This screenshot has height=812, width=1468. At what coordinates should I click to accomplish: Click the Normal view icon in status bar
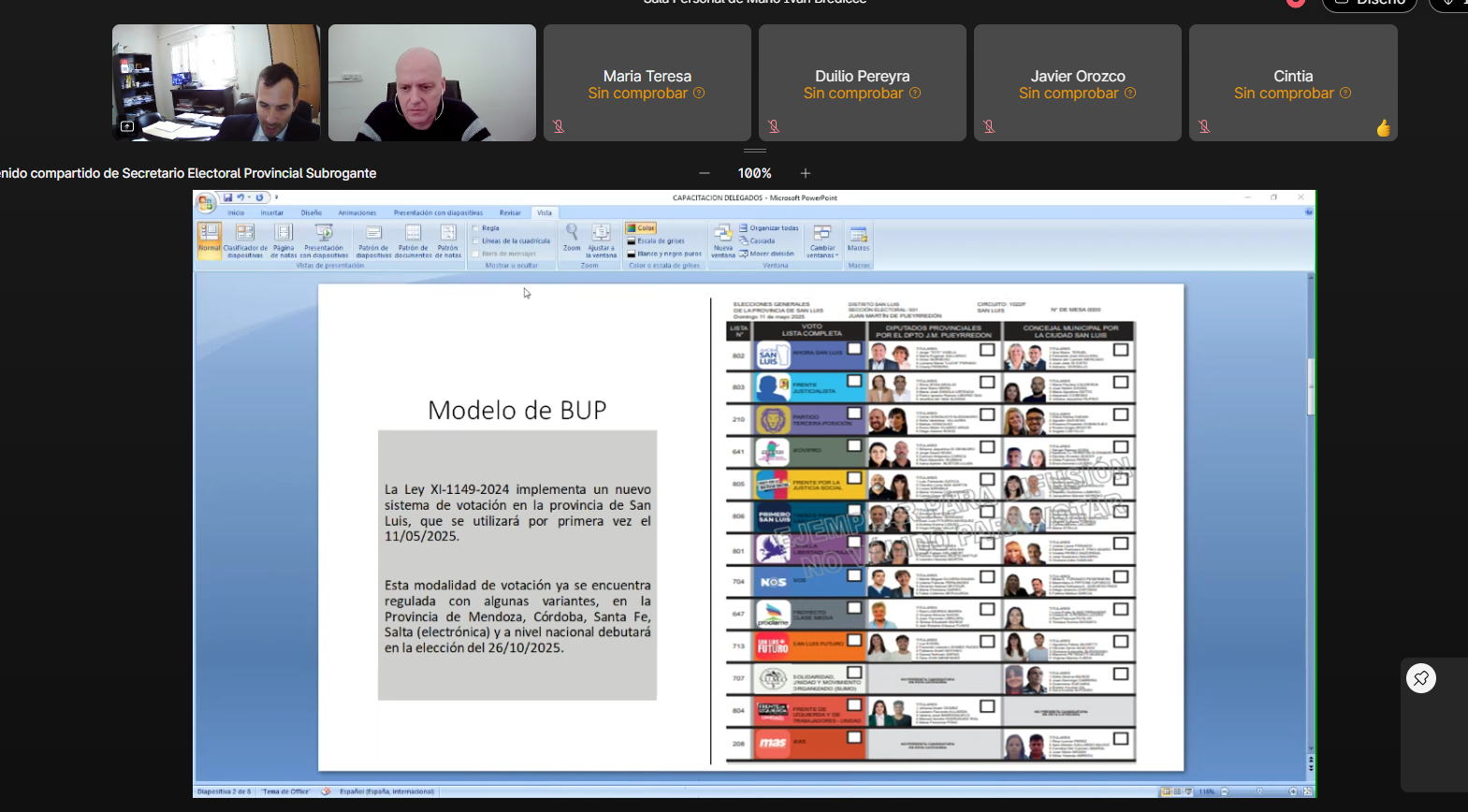click(x=1167, y=791)
